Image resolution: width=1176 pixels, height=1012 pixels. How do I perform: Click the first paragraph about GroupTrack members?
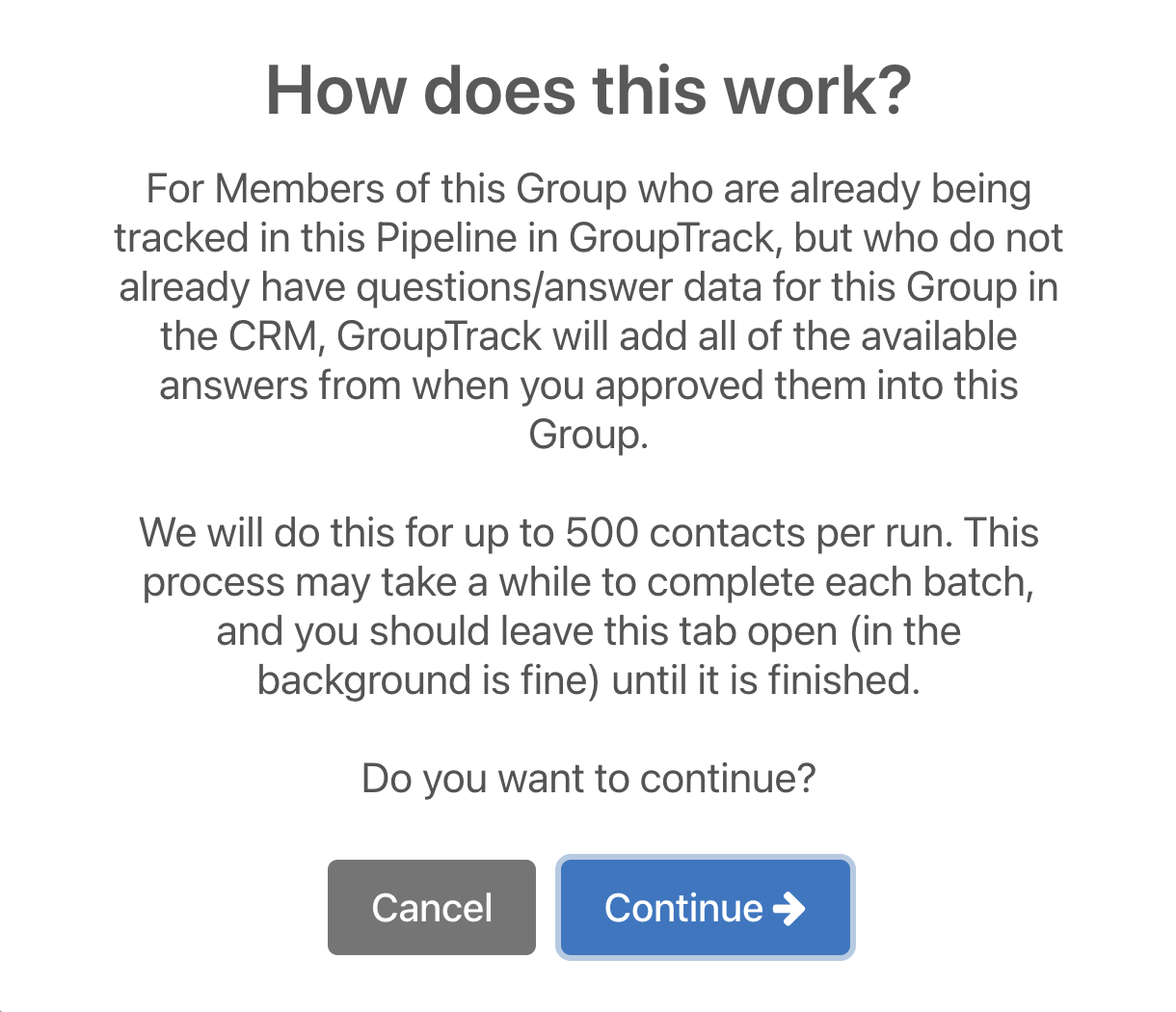tap(588, 310)
